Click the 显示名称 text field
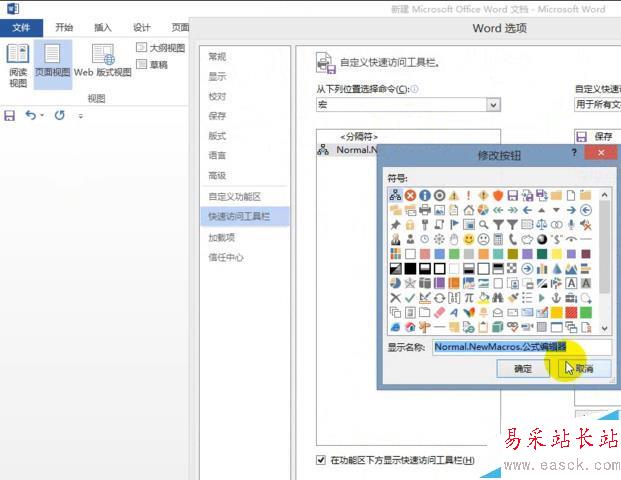This screenshot has height=480, width=621. click(x=522, y=347)
